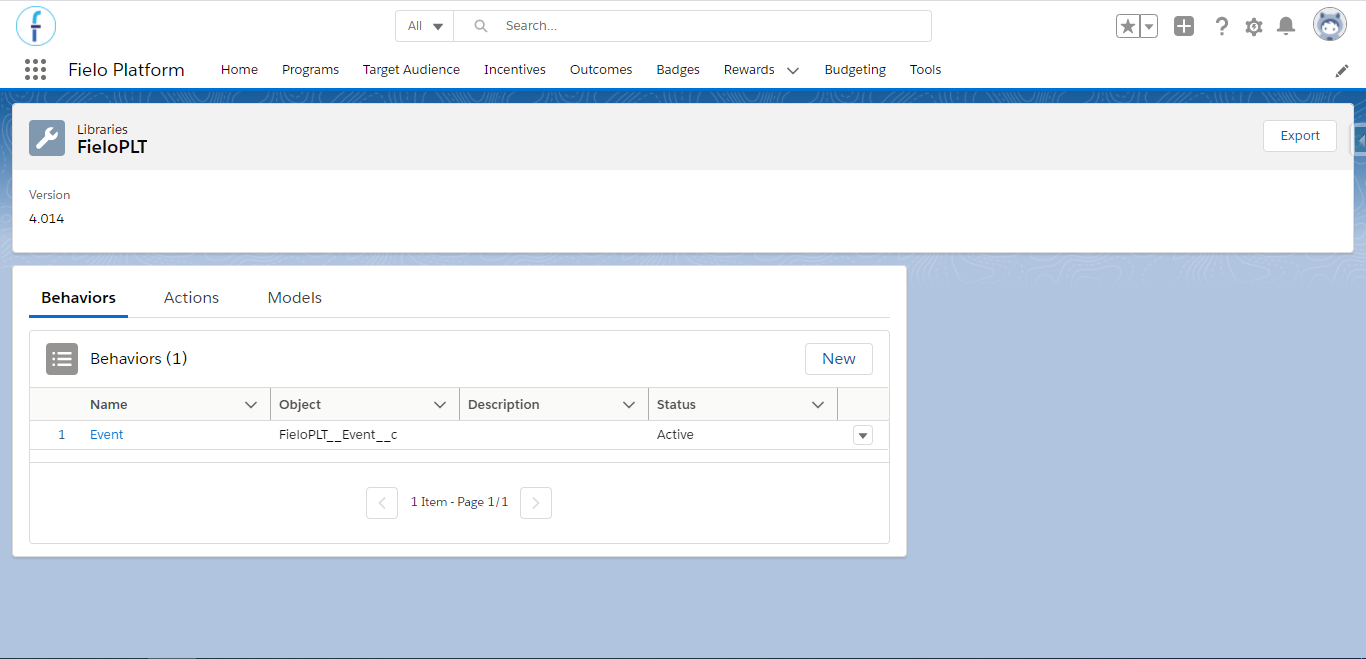1366x659 pixels.
Task: Open the Help question mark icon
Action: [1221, 27]
